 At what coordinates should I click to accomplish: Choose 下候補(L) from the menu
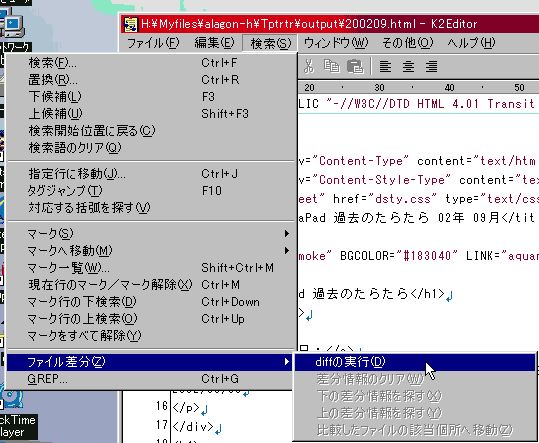(150, 97)
